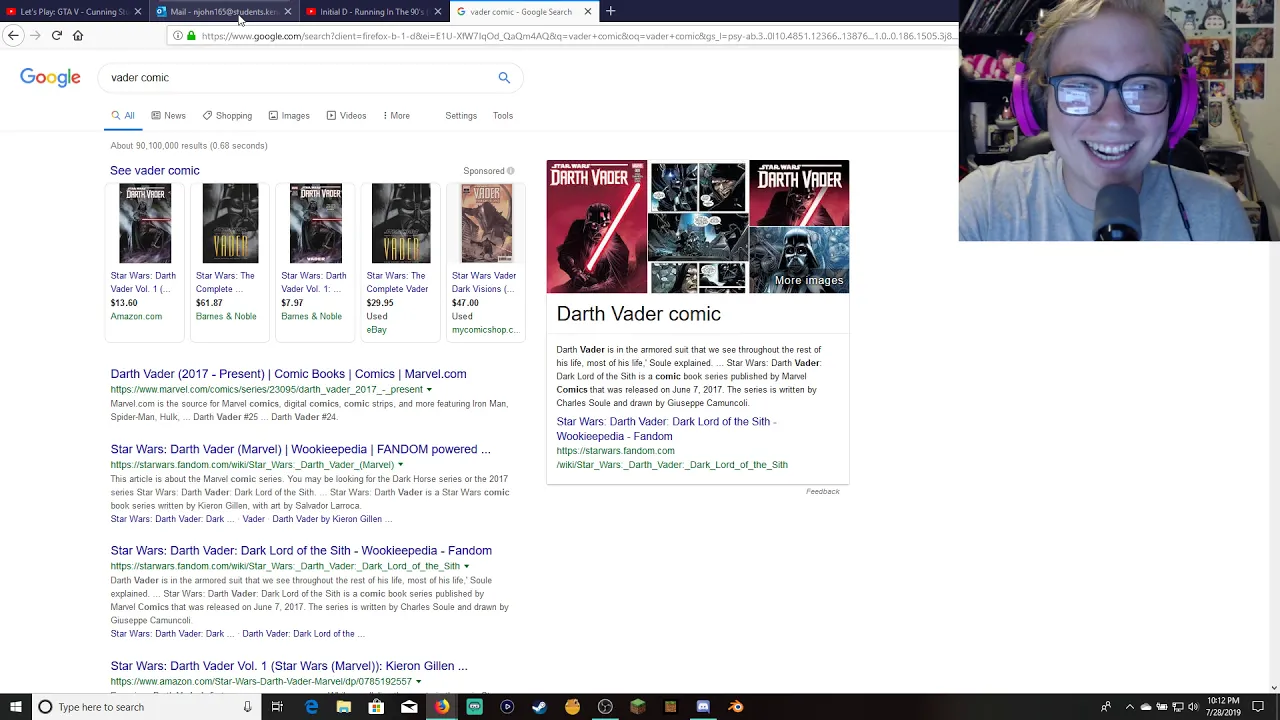Click the browser Forward arrow button
The width and height of the screenshot is (1280, 720).
35,35
